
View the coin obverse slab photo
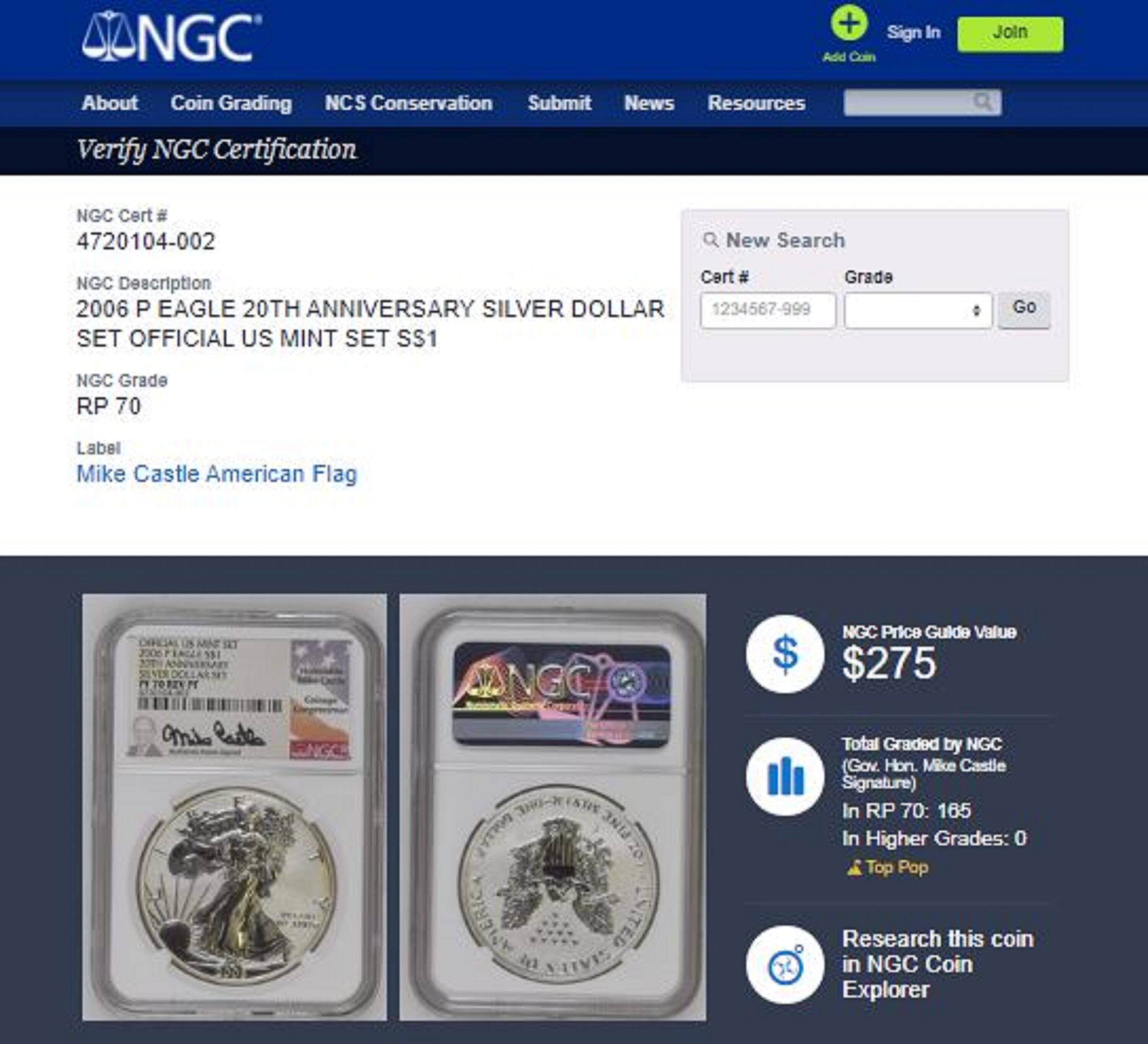point(235,807)
